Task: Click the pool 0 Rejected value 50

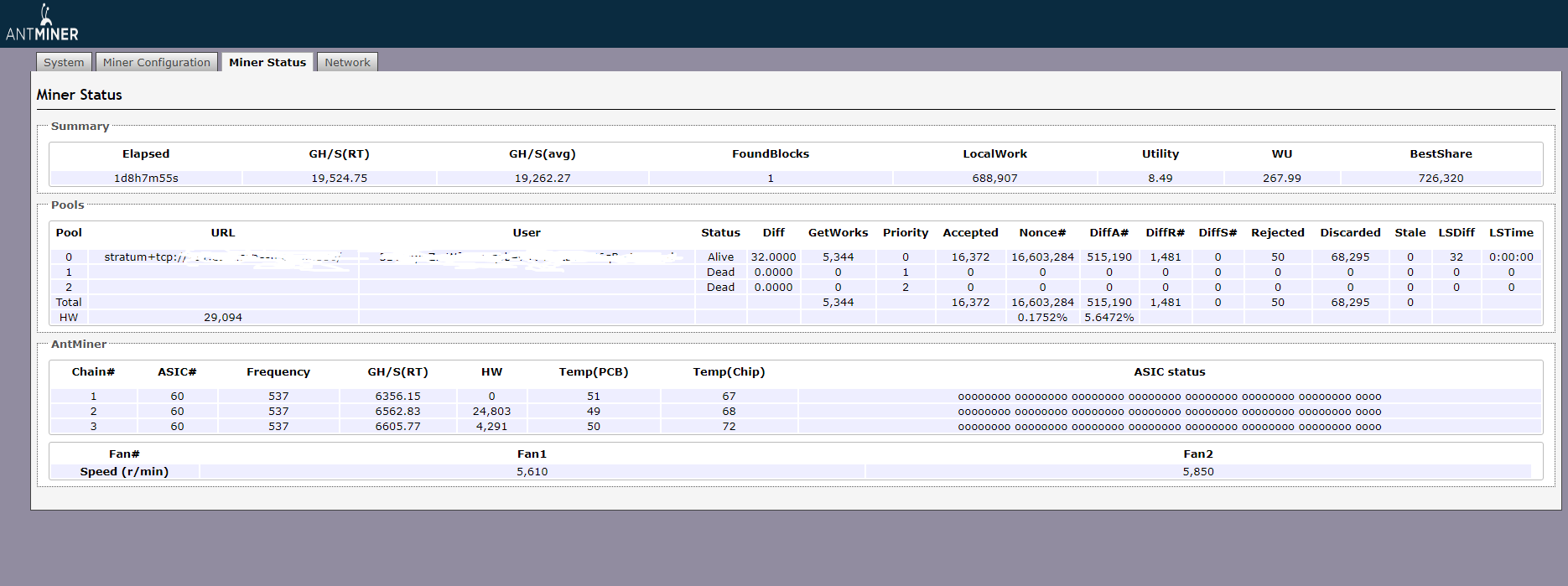Action: 1278,257
